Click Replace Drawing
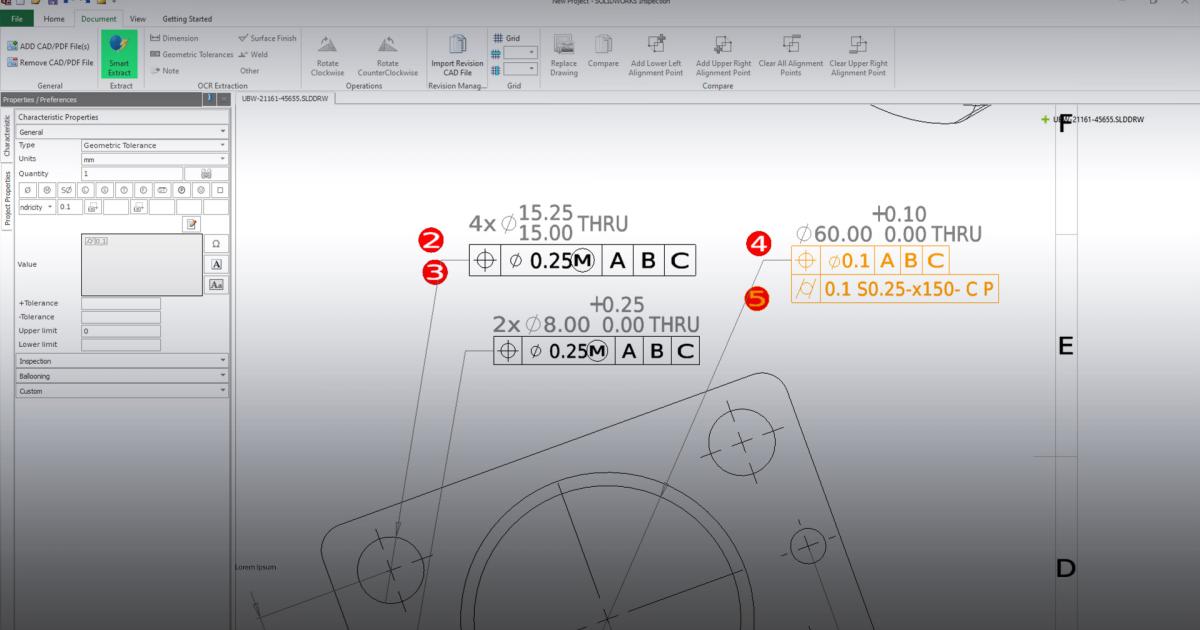Image resolution: width=1200 pixels, height=630 pixels. tap(564, 55)
